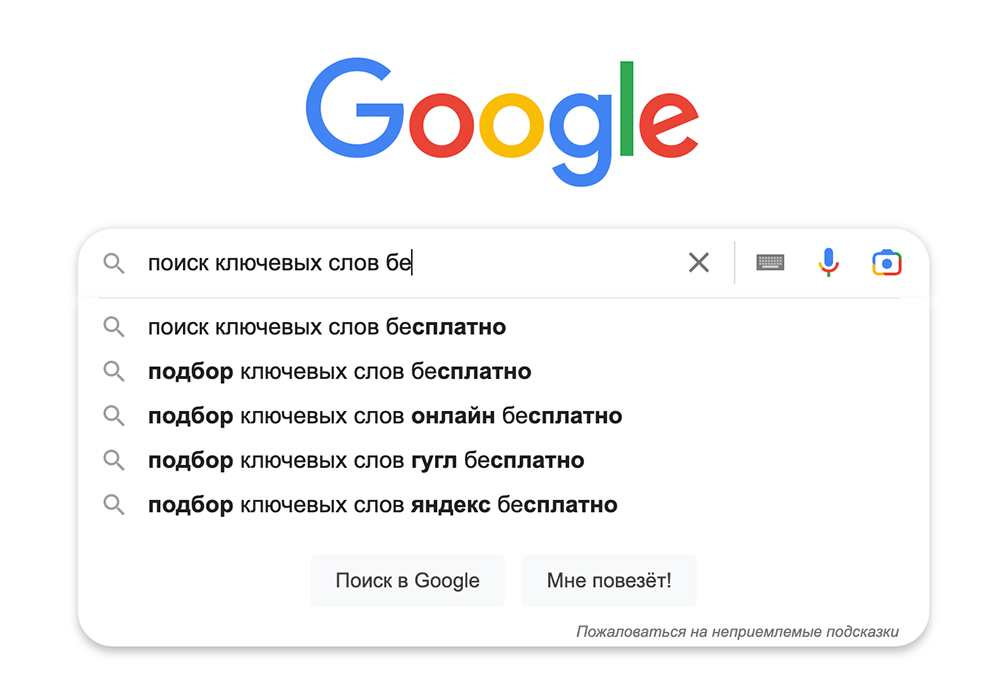
Task: Click magnifier icon beside 'онлайн бесплатно' suggestion
Action: [114, 416]
